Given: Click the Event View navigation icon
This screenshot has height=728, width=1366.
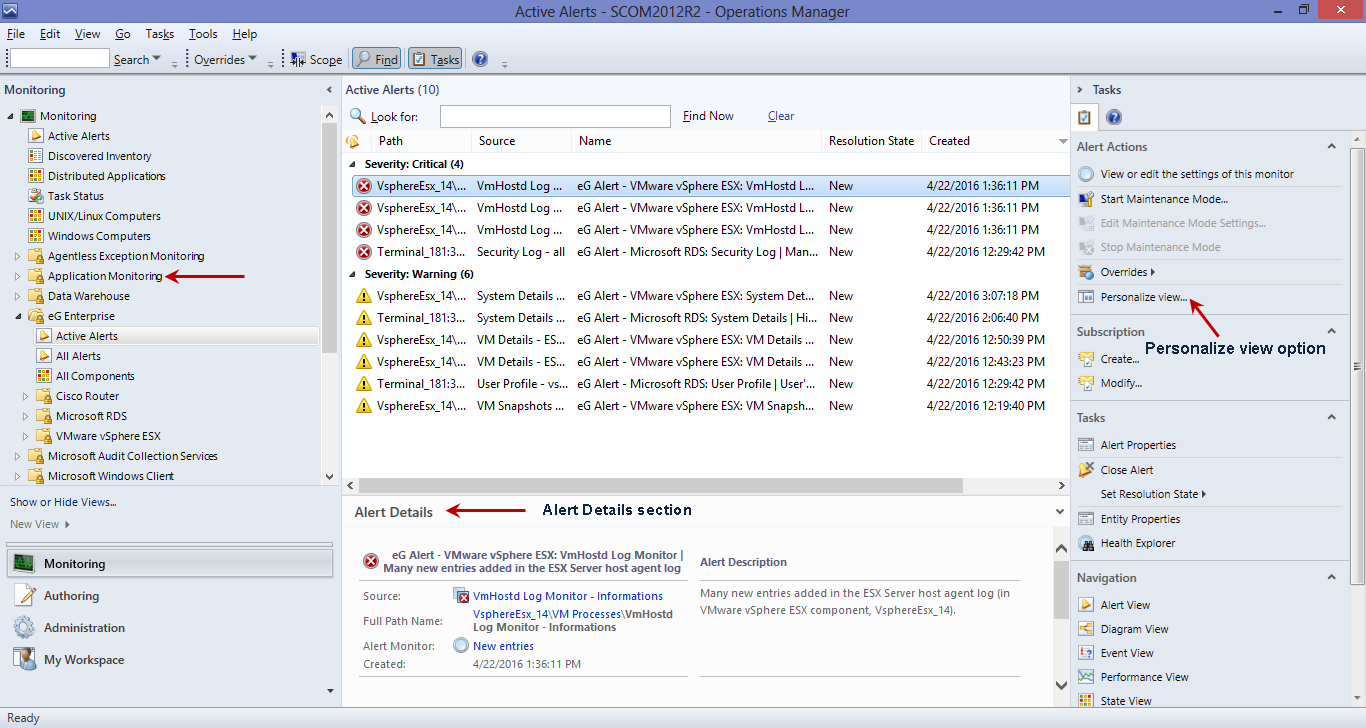Looking at the screenshot, I should click(x=1086, y=653).
